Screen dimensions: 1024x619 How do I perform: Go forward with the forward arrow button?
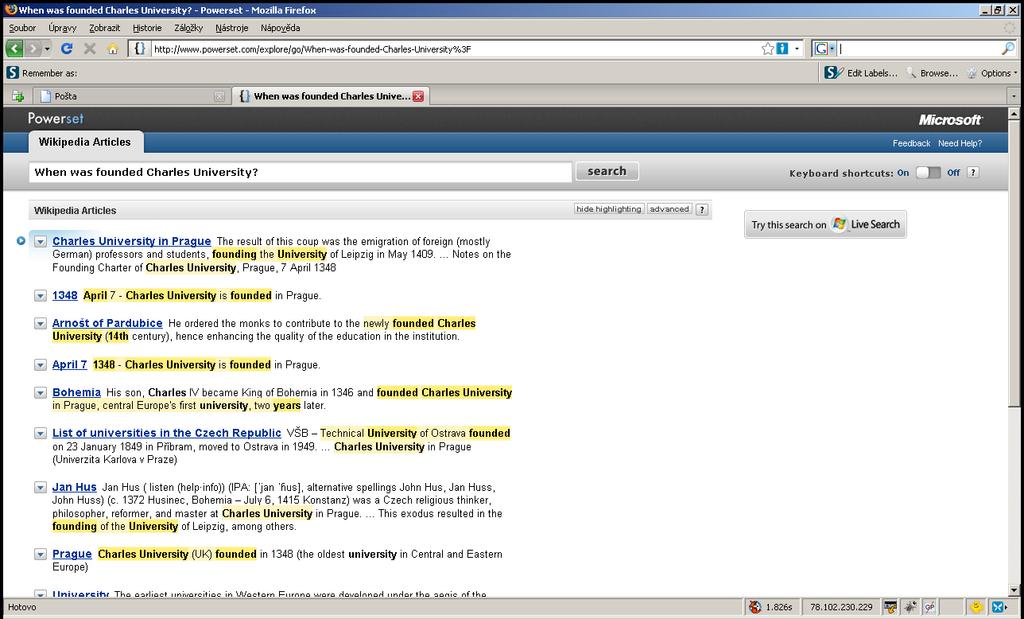tap(33, 49)
